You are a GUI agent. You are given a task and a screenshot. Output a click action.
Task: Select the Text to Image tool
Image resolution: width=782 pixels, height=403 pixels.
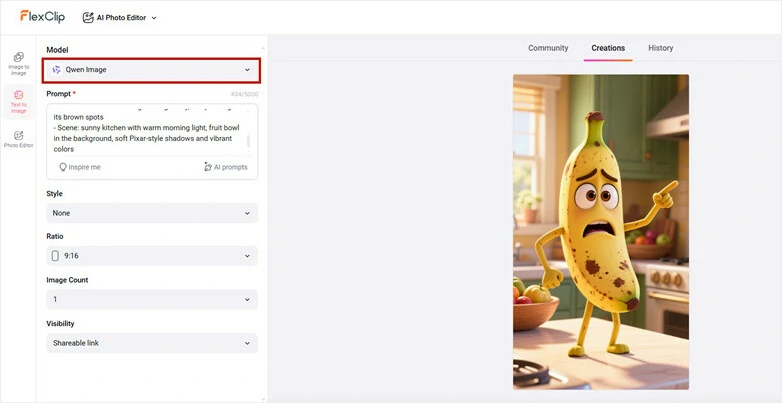coord(18,101)
